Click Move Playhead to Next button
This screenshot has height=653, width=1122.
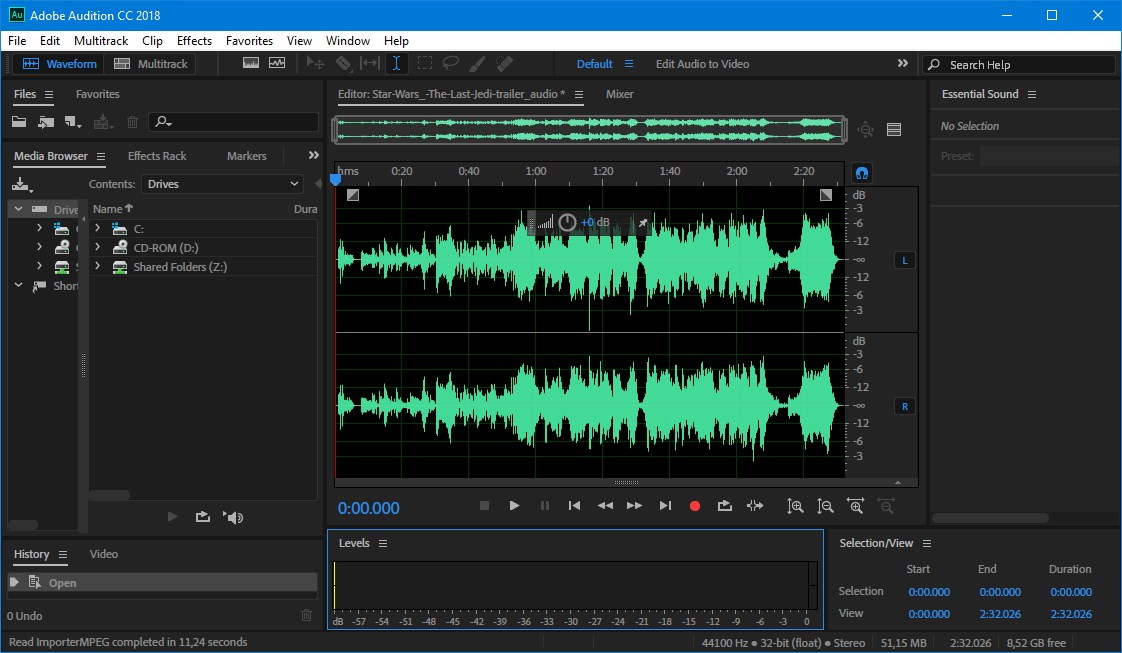(665, 506)
